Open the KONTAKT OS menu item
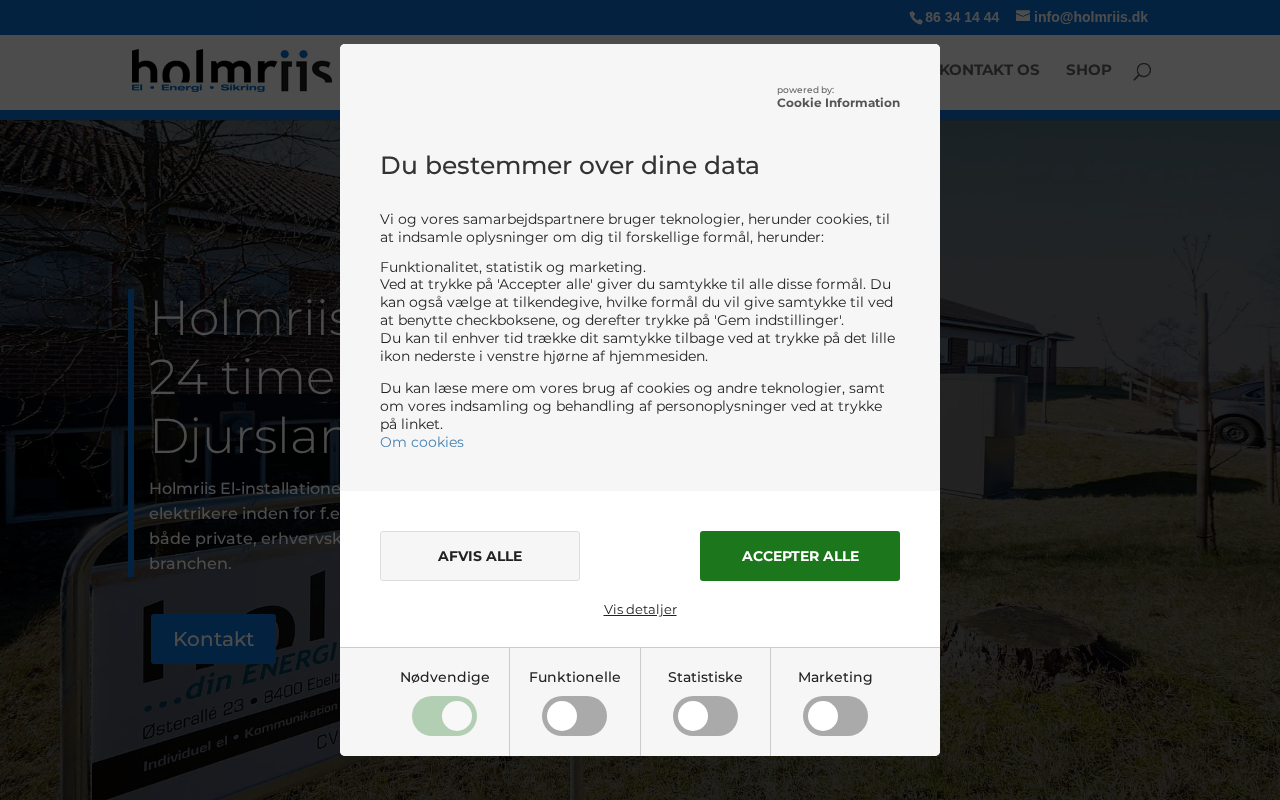 click(x=990, y=70)
